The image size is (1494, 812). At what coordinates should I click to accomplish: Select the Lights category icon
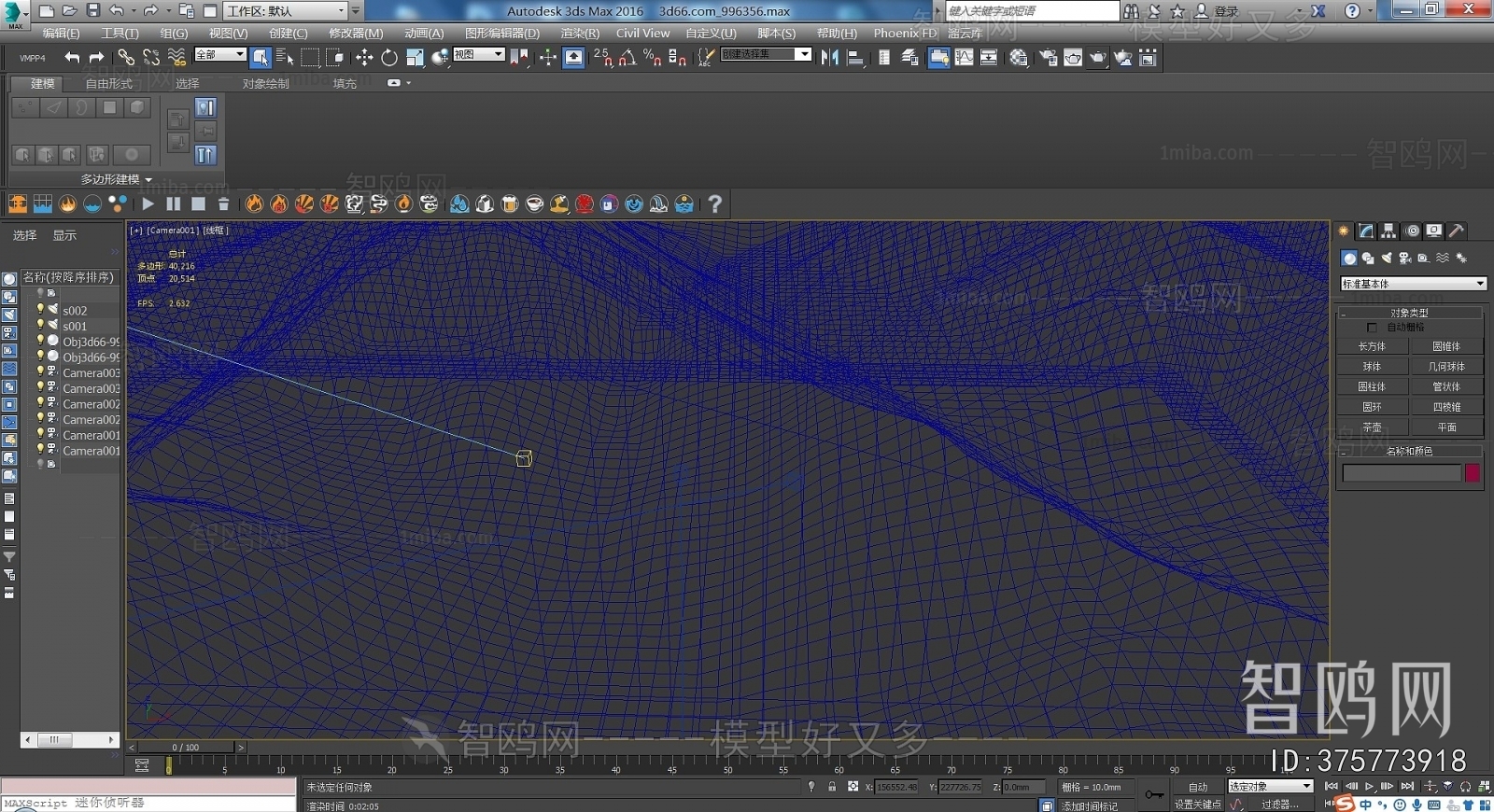(1387, 259)
